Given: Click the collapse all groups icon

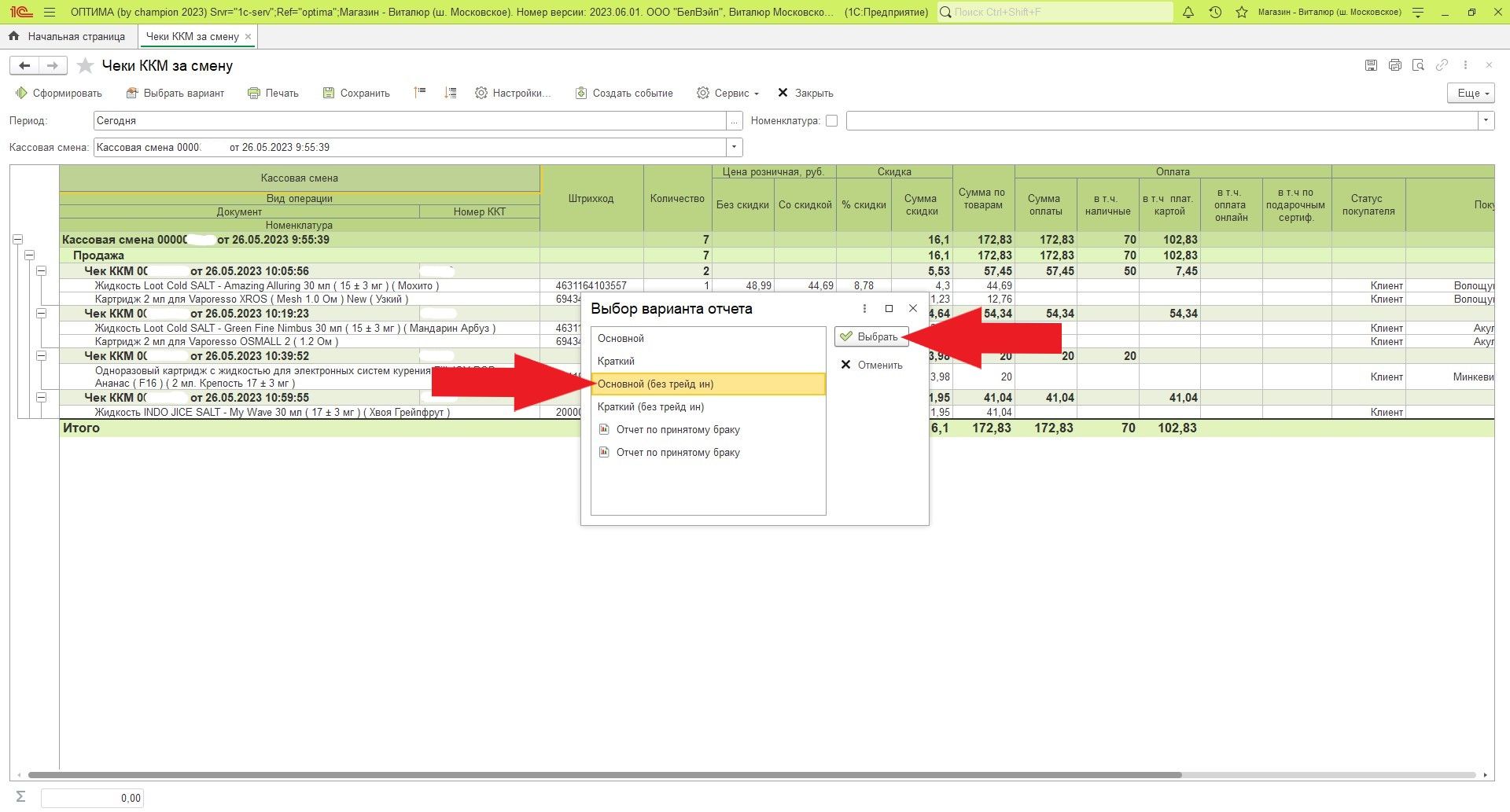Looking at the screenshot, I should point(420,93).
